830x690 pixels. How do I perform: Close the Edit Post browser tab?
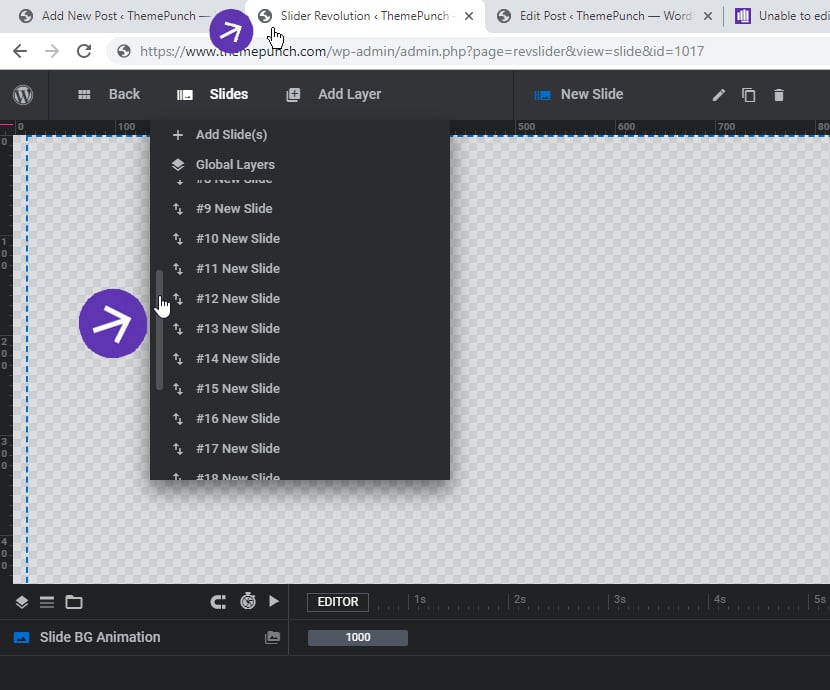[708, 16]
